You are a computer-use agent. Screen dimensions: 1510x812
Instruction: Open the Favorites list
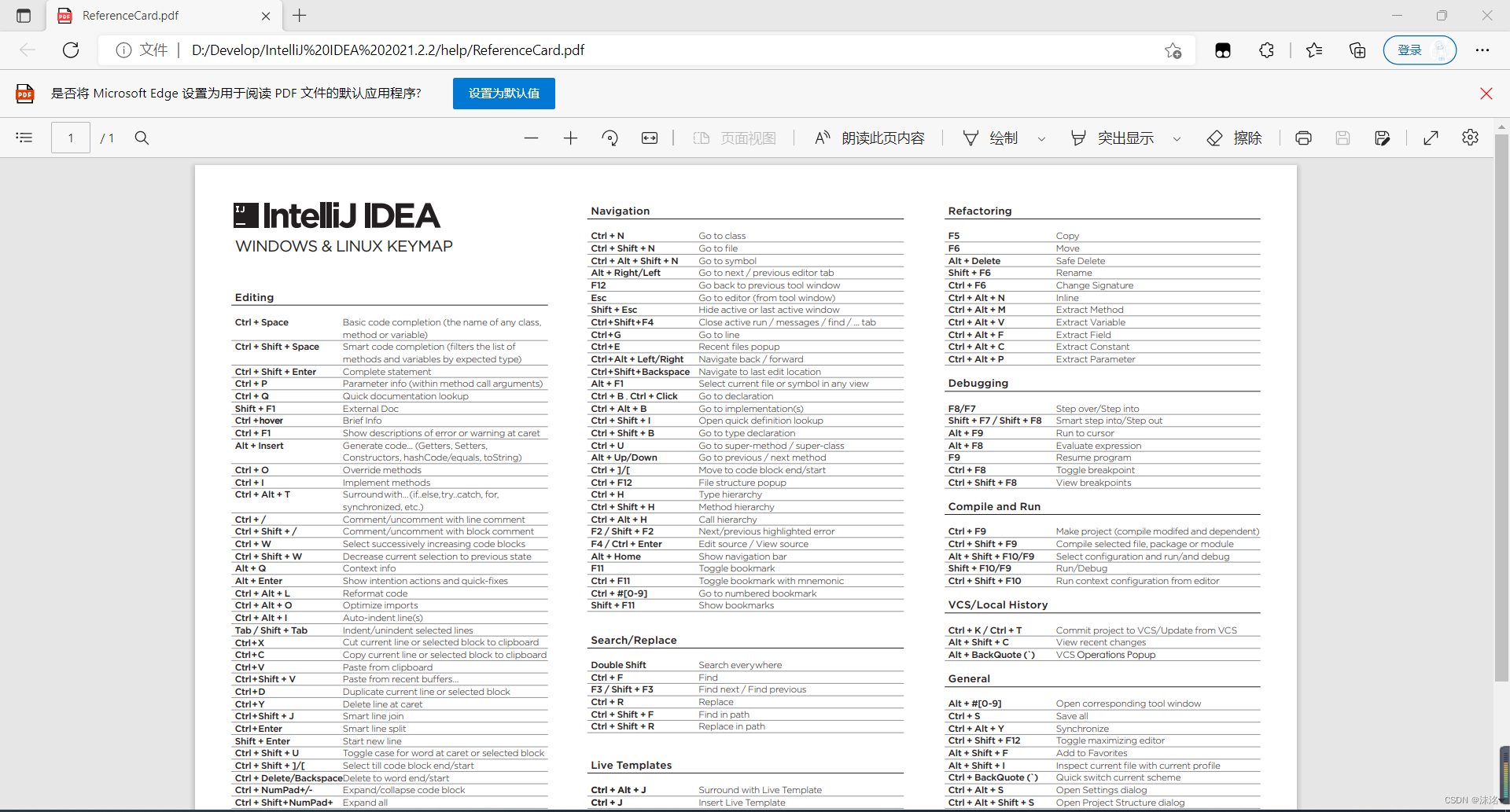[x=1314, y=50]
